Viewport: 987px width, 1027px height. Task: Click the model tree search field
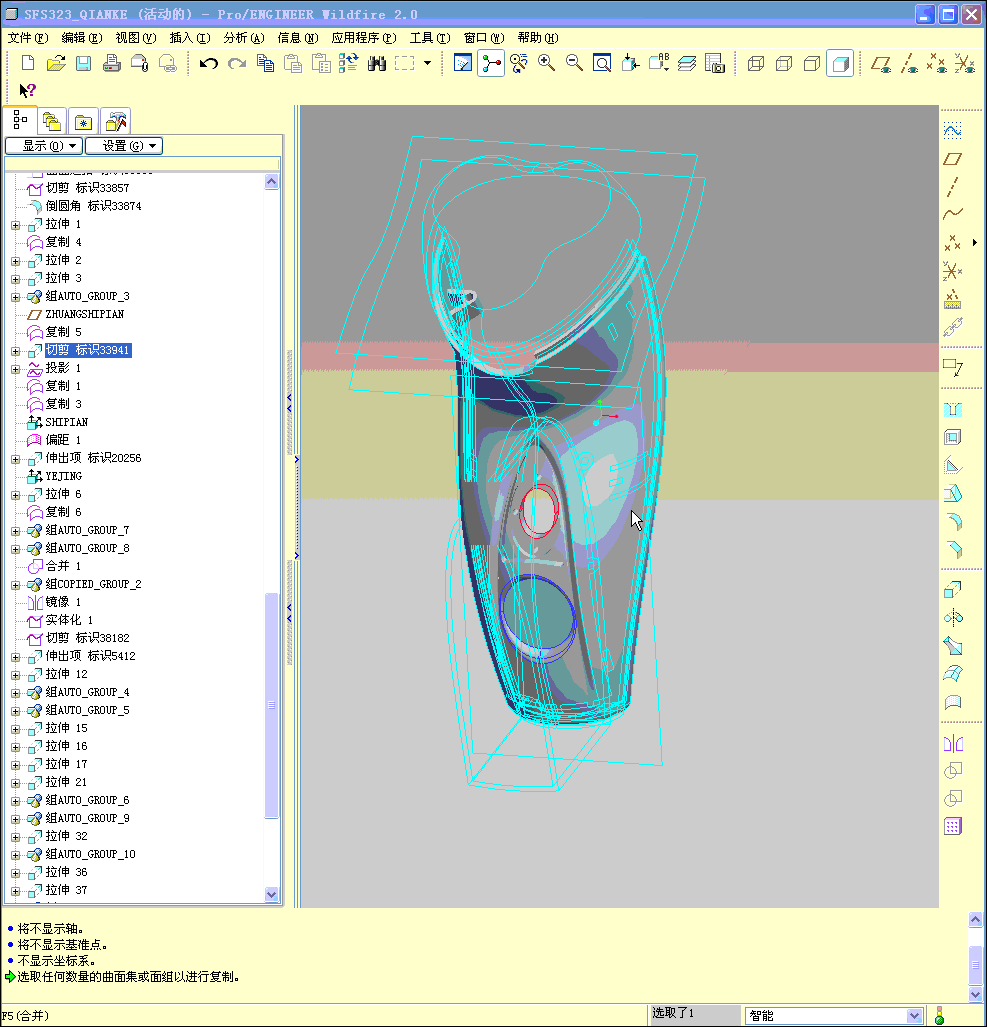point(142,163)
